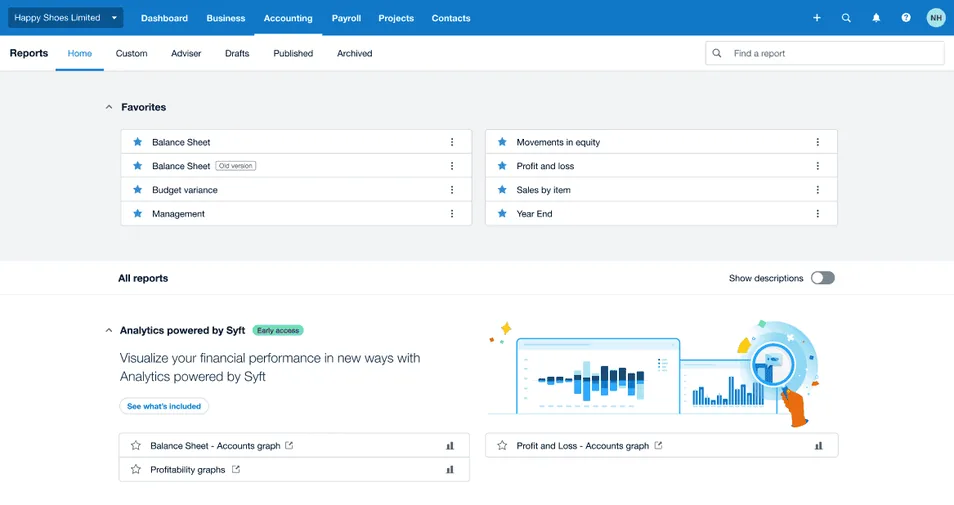Open more options for Sales by item
954x505 pixels.
pyautogui.click(x=818, y=190)
